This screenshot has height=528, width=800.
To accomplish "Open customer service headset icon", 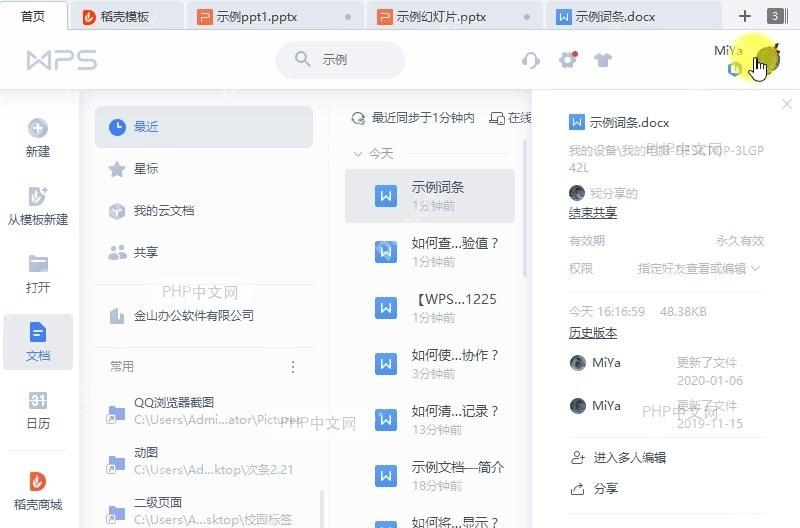I will 531,60.
